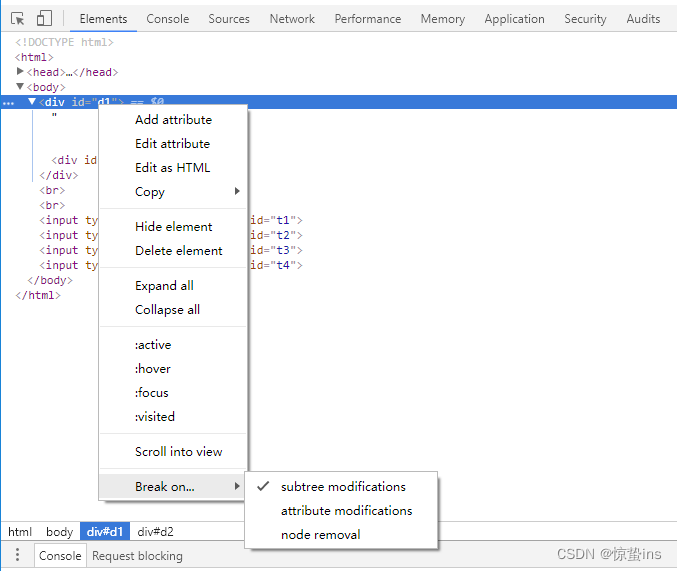The image size is (677, 571).
Task: Open the Request blocking drawer tab
Action: pos(137,555)
